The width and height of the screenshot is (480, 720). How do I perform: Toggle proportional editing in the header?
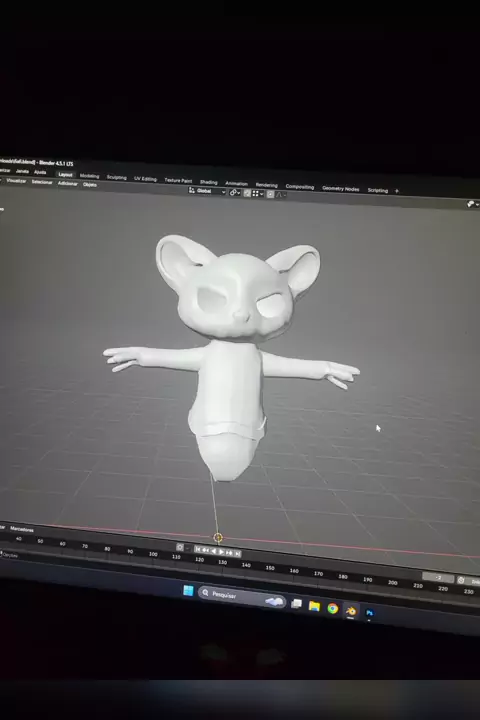coord(271,194)
